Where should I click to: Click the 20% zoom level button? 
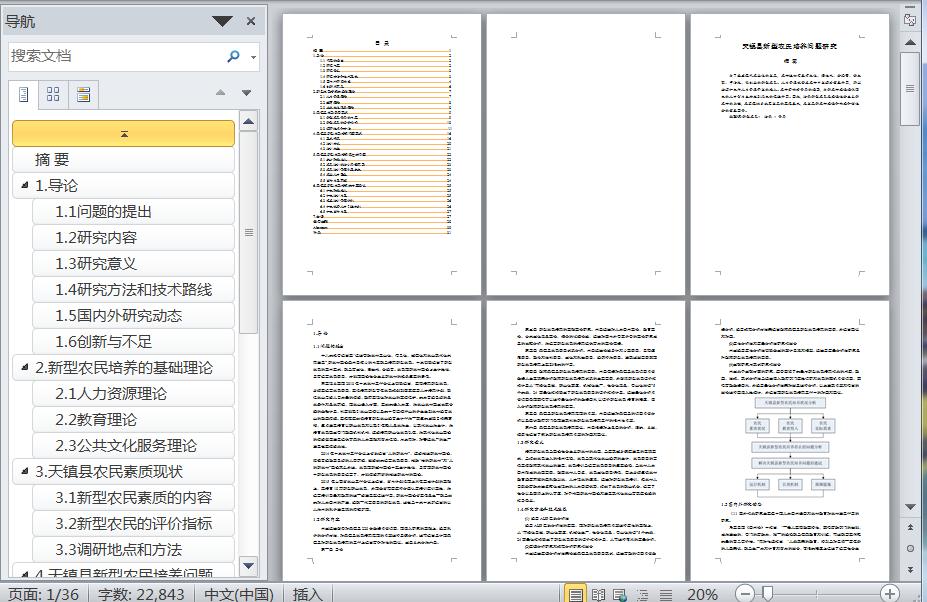click(702, 594)
